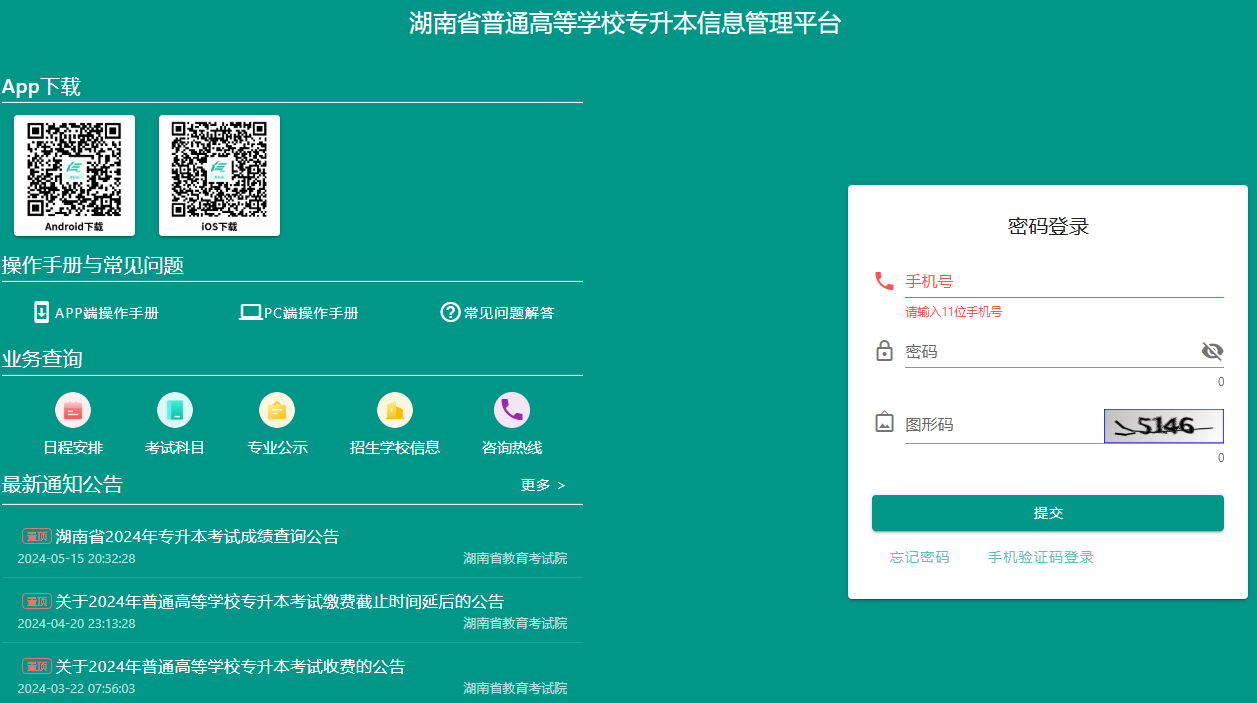Click the timestamp 2024-04-20 23:13:28
Screen dimensions: 1257x703
click(x=76, y=623)
